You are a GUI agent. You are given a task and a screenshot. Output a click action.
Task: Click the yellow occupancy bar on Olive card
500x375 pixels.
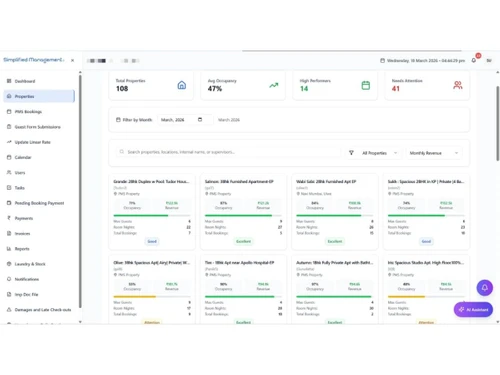(135, 296)
